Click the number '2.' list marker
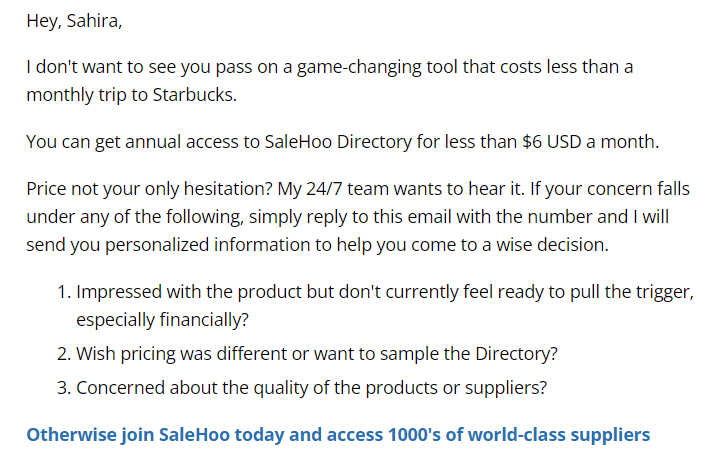 coord(64,354)
